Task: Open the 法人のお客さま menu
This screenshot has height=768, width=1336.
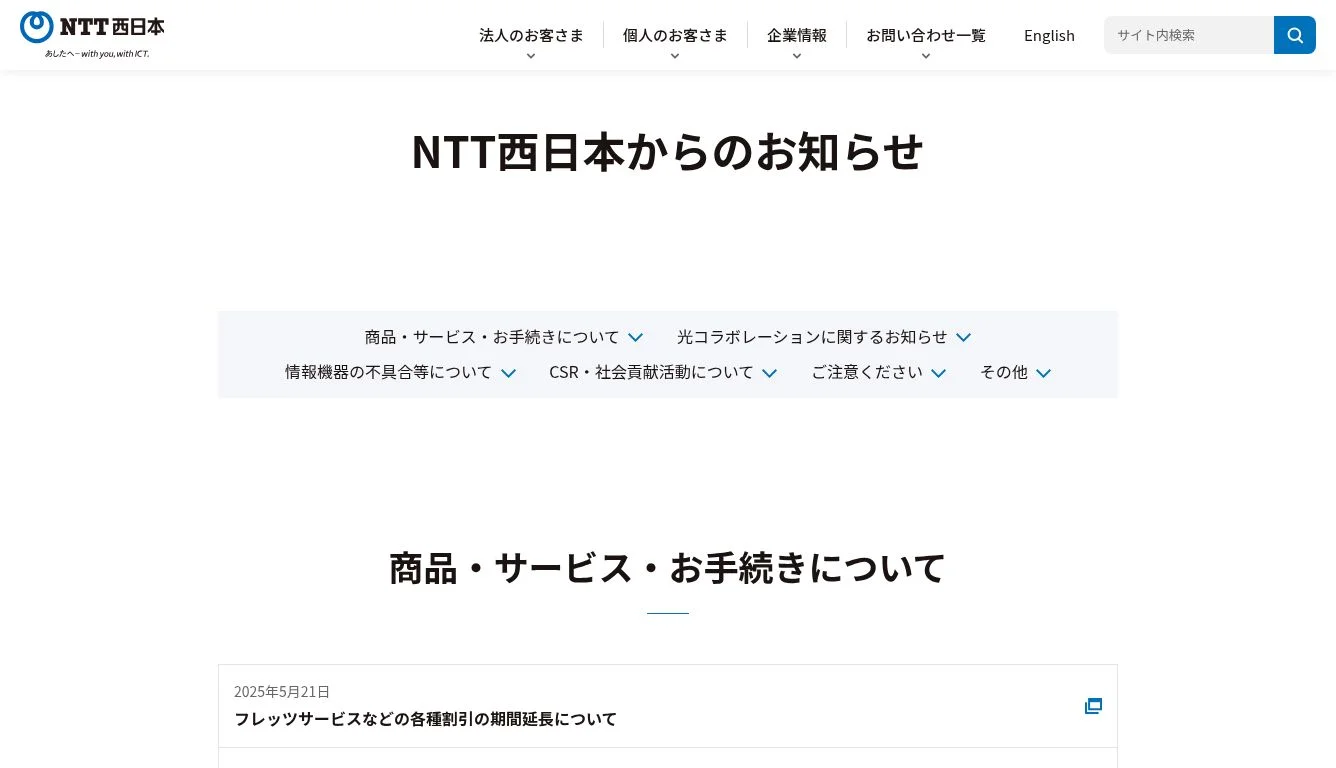Action: point(531,35)
